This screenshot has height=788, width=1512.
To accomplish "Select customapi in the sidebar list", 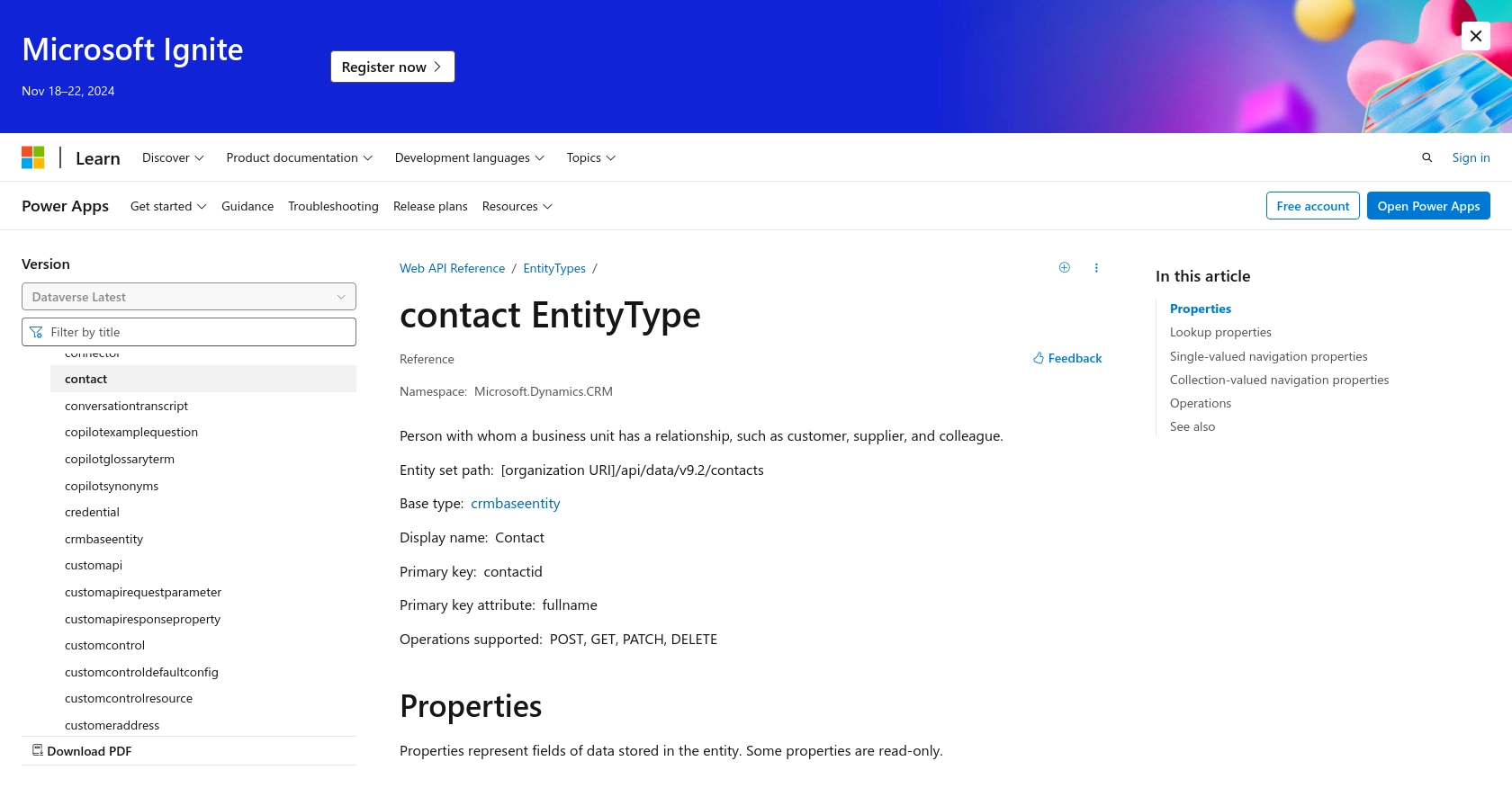I will click(94, 565).
